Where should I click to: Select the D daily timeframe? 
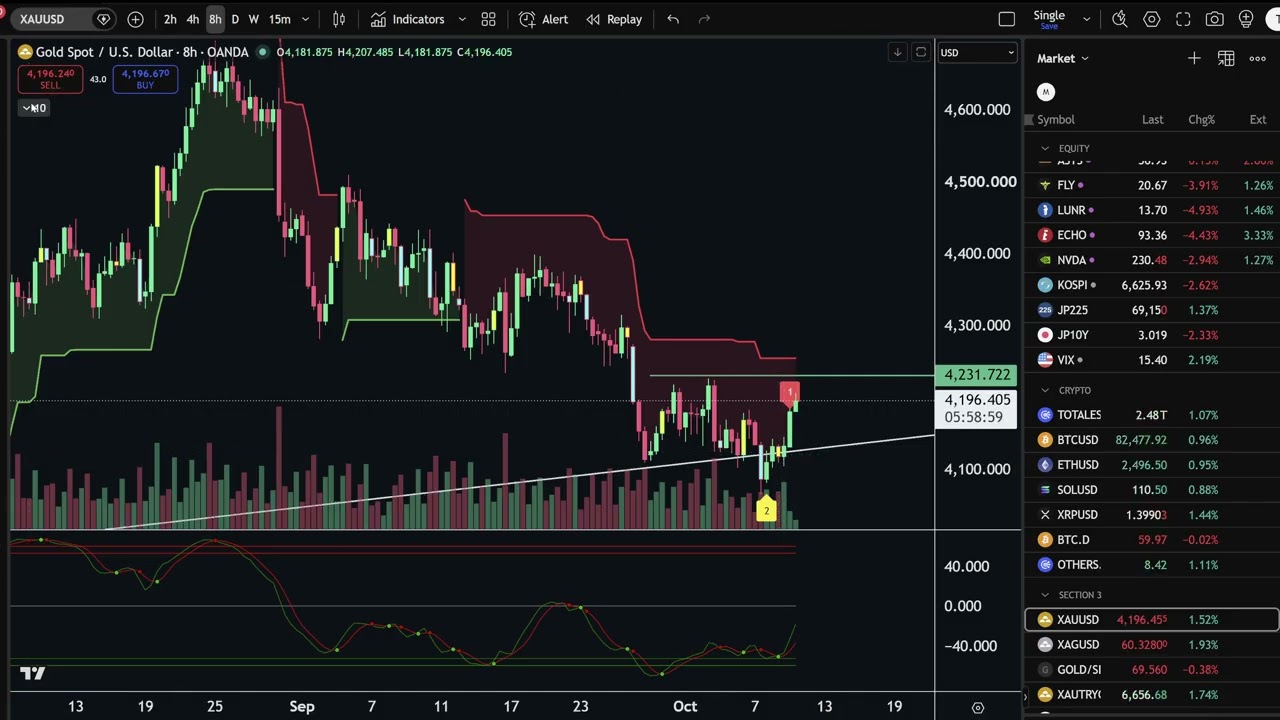(235, 19)
